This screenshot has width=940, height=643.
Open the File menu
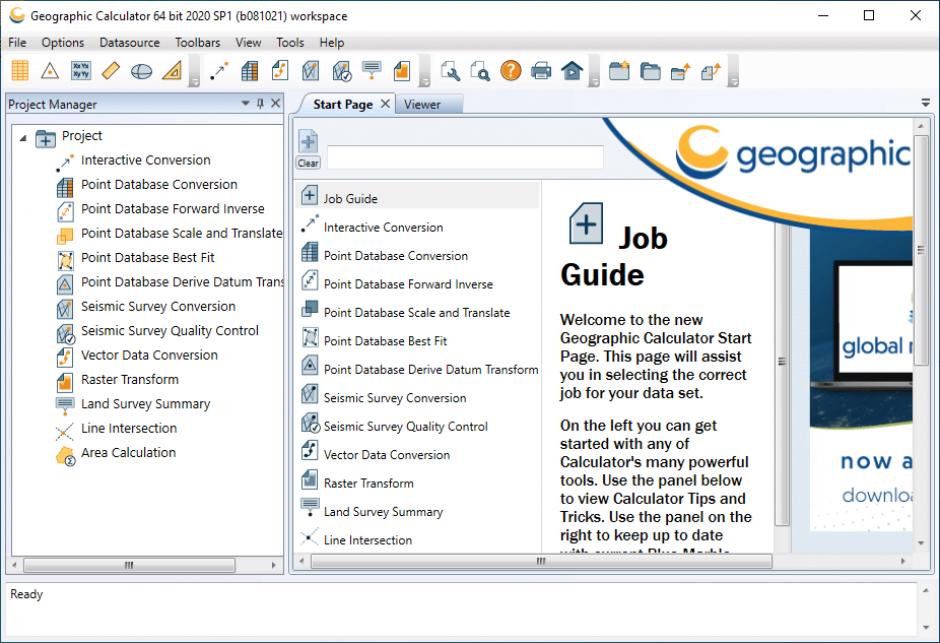pos(17,43)
